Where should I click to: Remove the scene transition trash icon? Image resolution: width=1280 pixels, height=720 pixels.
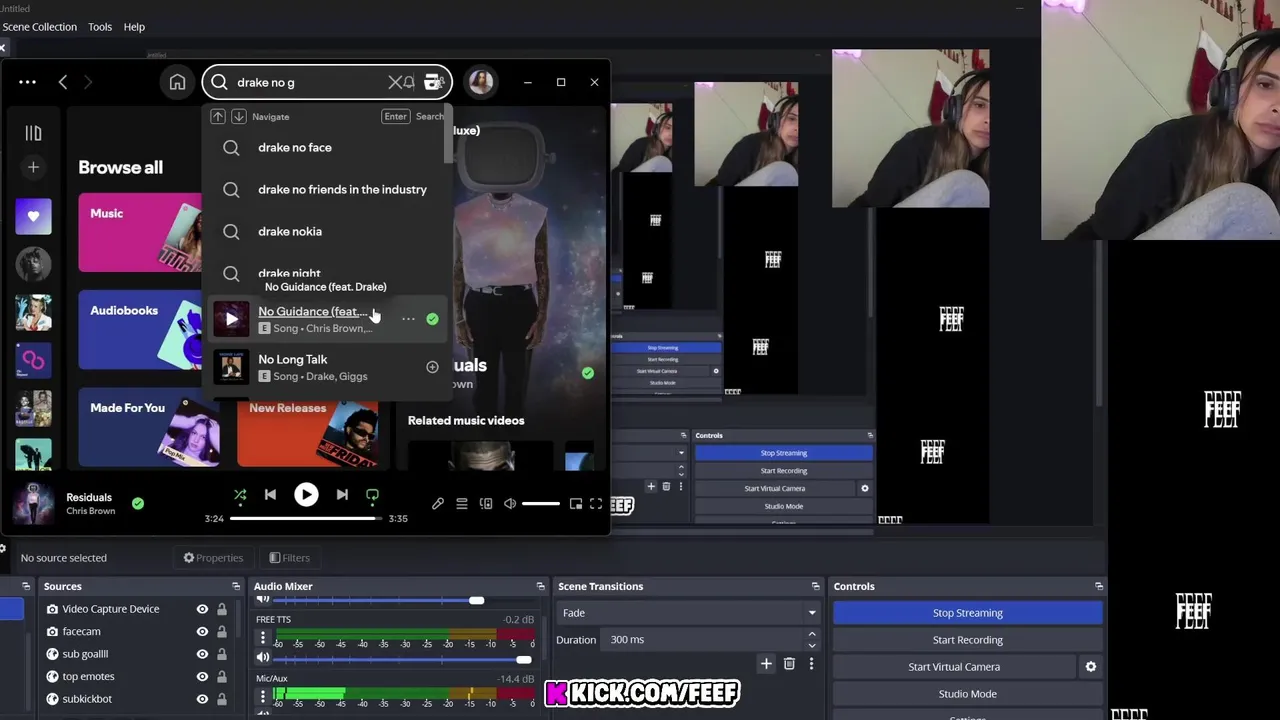(x=789, y=664)
